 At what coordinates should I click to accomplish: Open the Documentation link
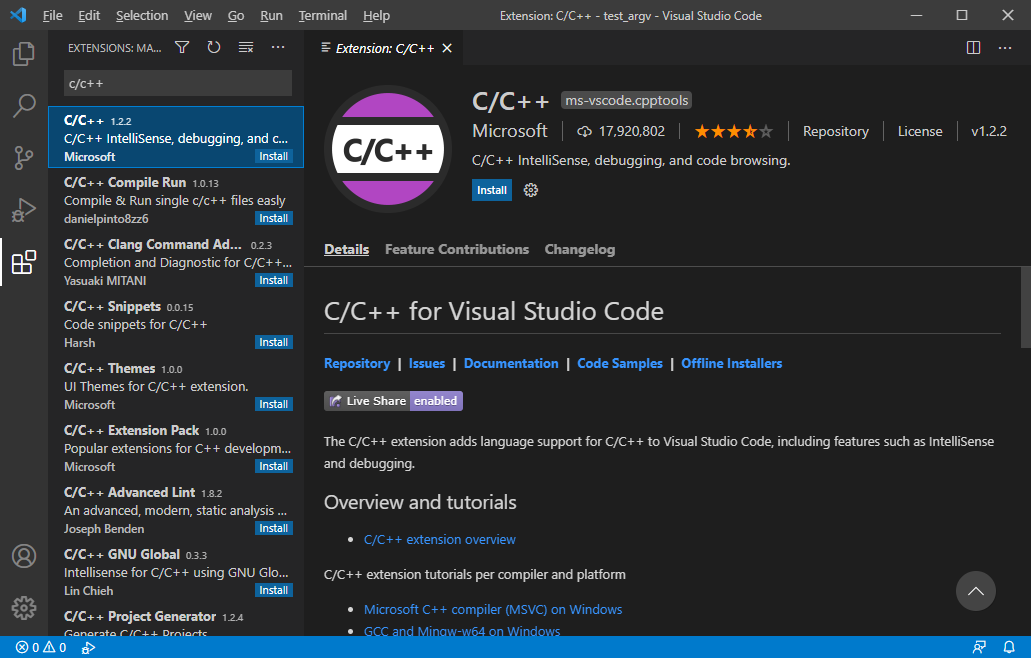(x=511, y=364)
